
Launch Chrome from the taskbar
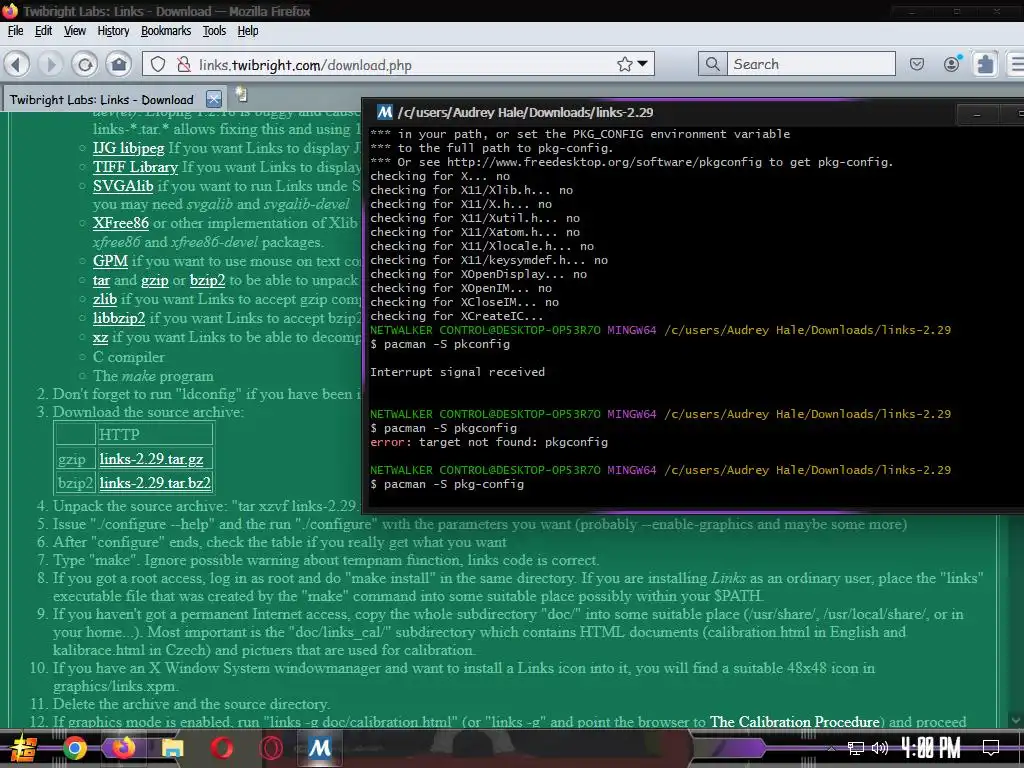[x=75, y=748]
